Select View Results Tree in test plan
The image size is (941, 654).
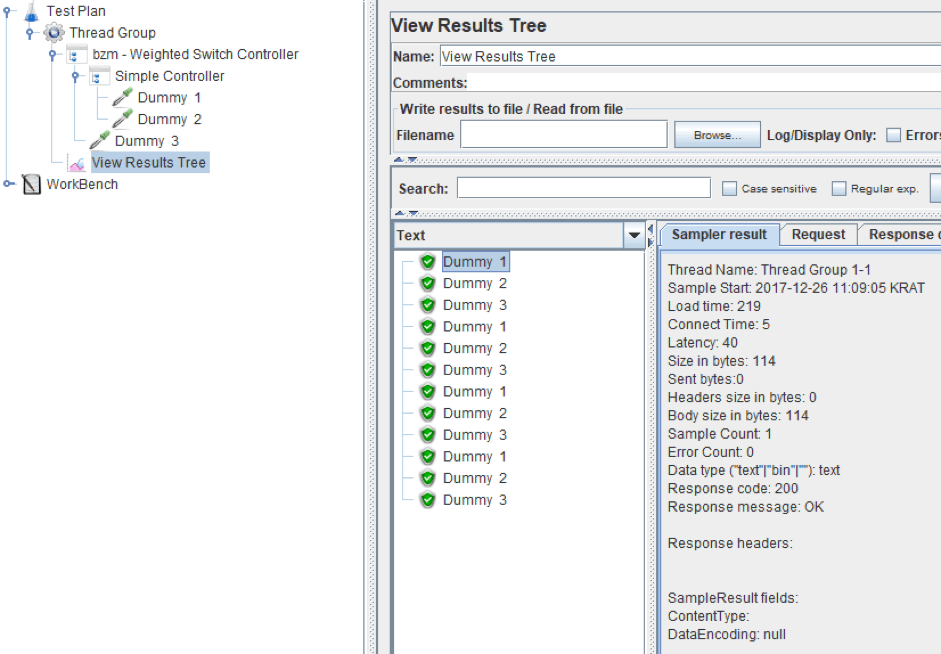pos(149,163)
